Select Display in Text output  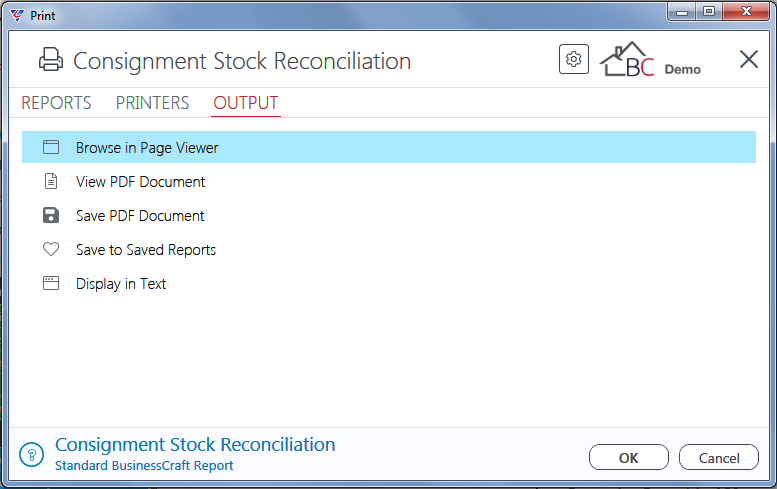click(x=120, y=284)
